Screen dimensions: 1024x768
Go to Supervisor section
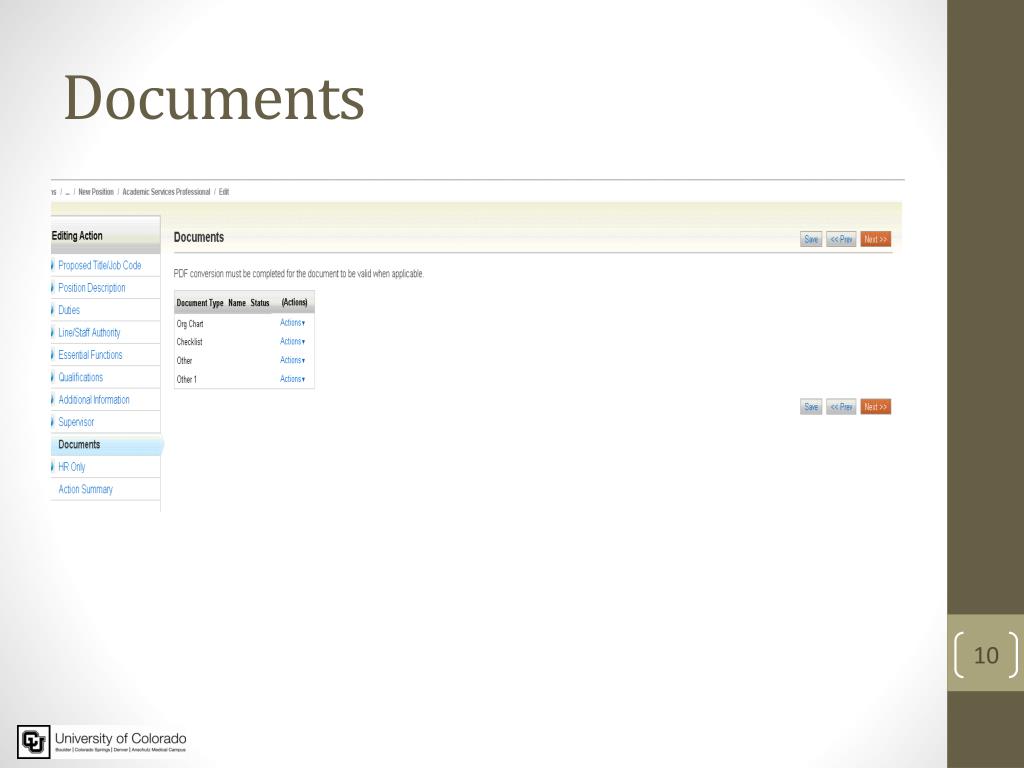[76, 422]
